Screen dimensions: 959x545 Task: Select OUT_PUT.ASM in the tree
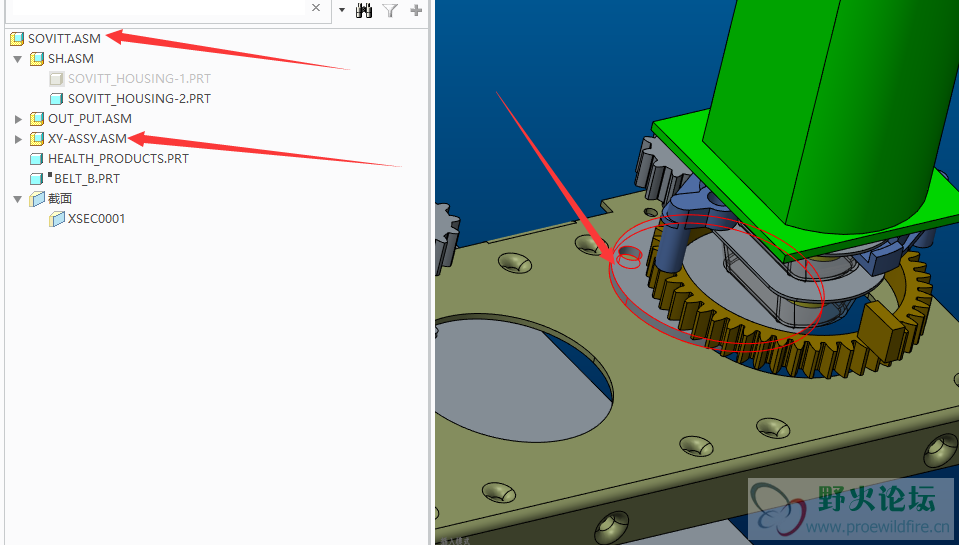(90, 119)
